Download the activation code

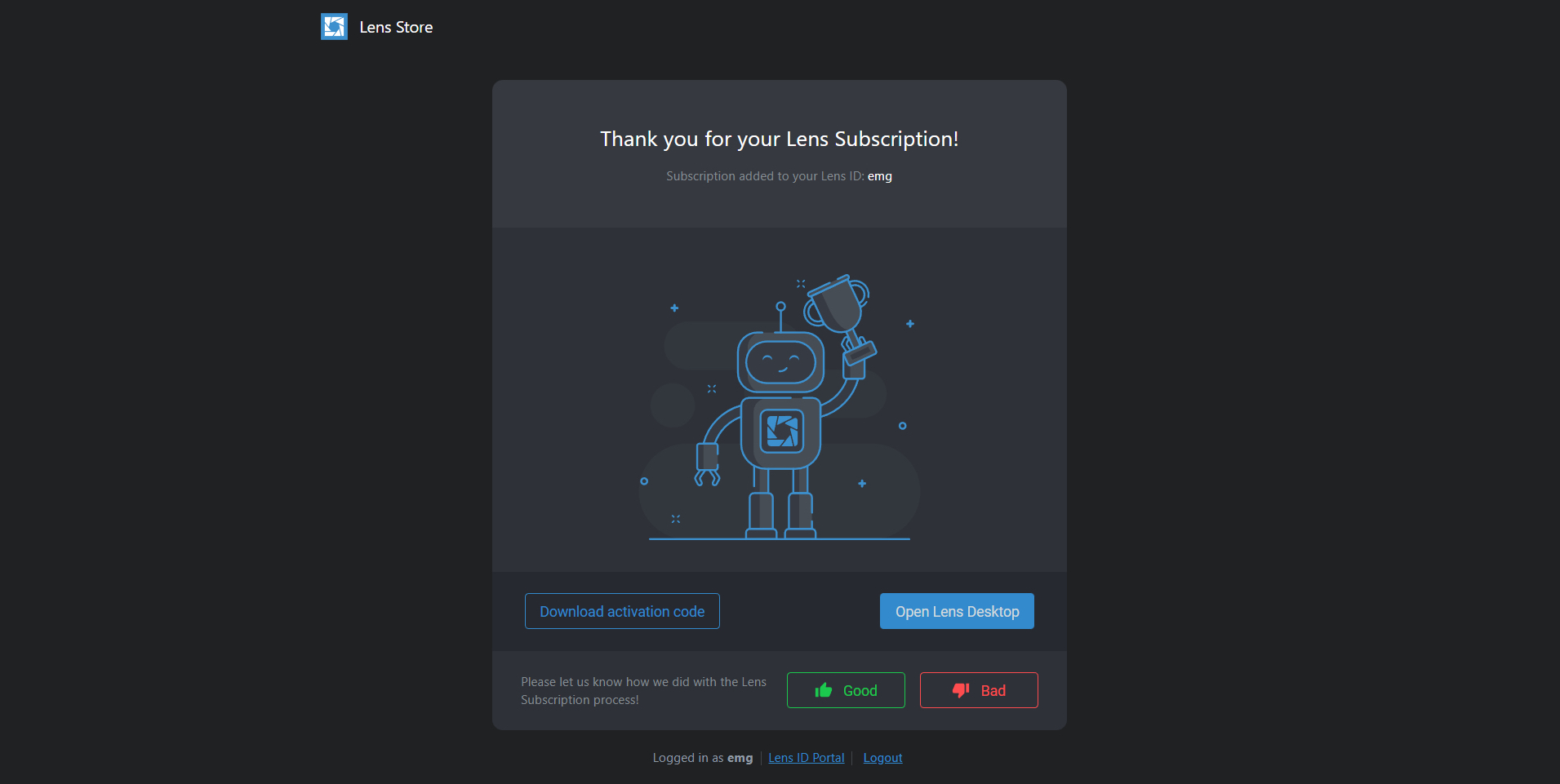(622, 611)
